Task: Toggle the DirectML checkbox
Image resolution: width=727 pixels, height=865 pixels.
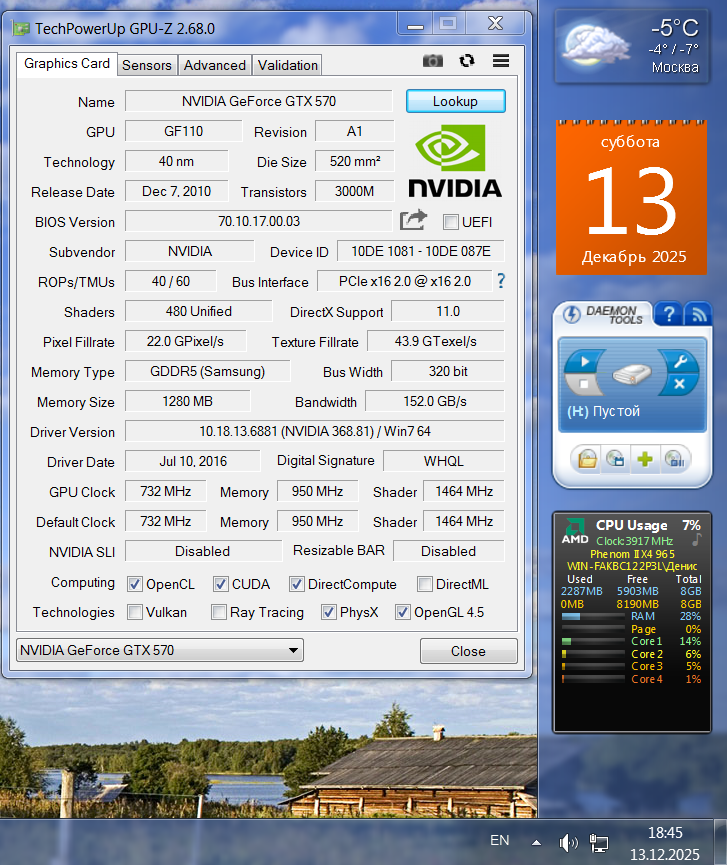Action: click(425, 584)
